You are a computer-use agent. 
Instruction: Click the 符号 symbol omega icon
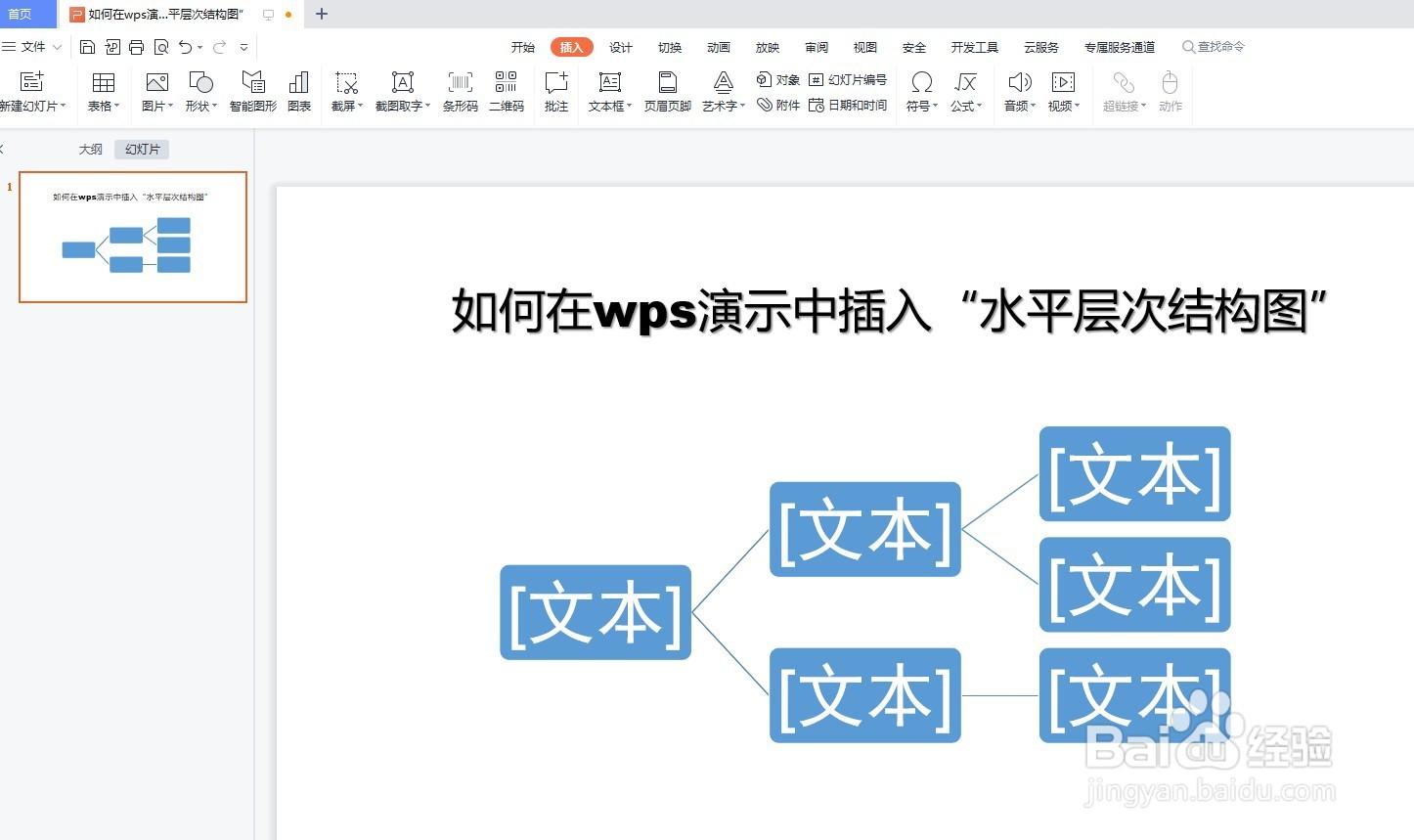[921, 82]
